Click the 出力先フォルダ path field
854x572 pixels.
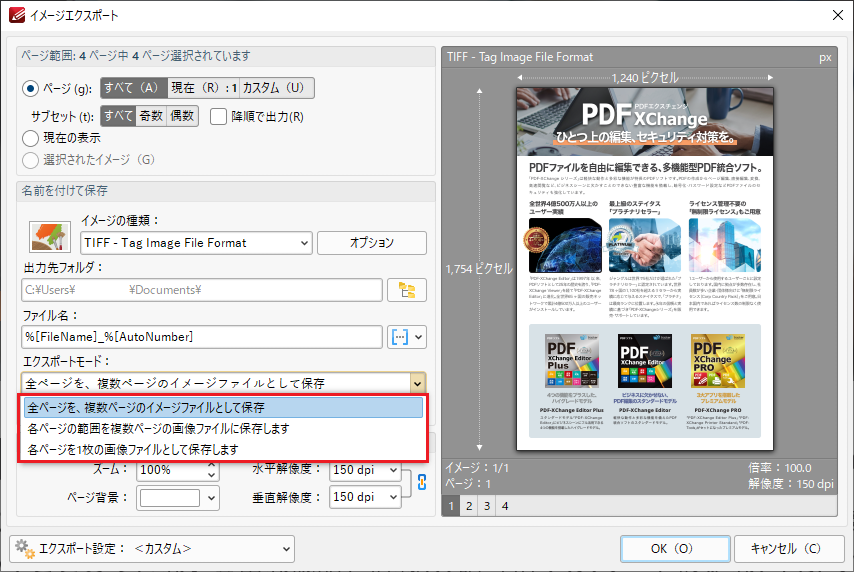coord(202,290)
